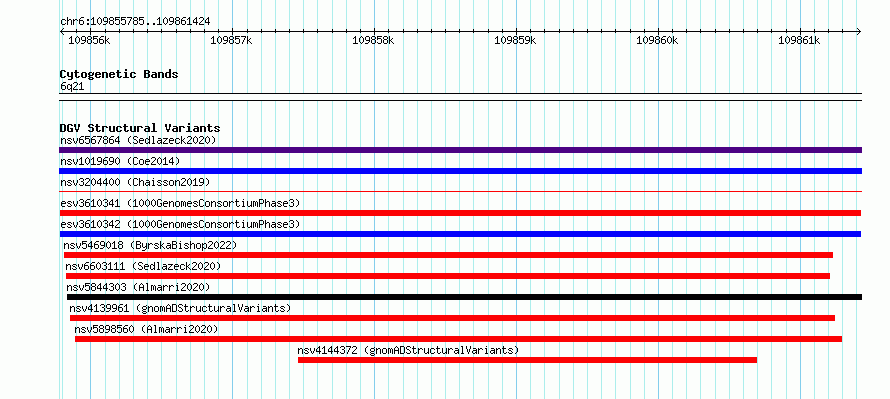Select the red esv3610341 variant bar

(460, 213)
